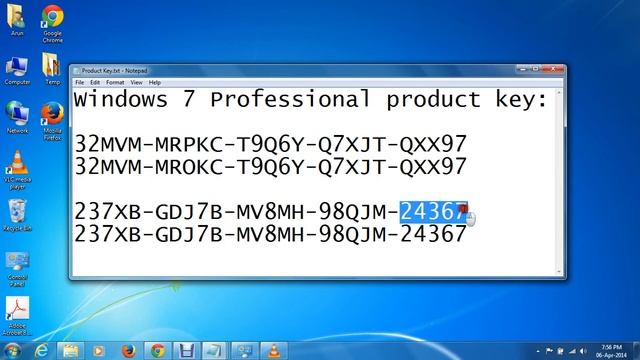Click the heading 'Windows 7 Professional product key:'
This screenshot has width=640, height=360.
point(310,100)
